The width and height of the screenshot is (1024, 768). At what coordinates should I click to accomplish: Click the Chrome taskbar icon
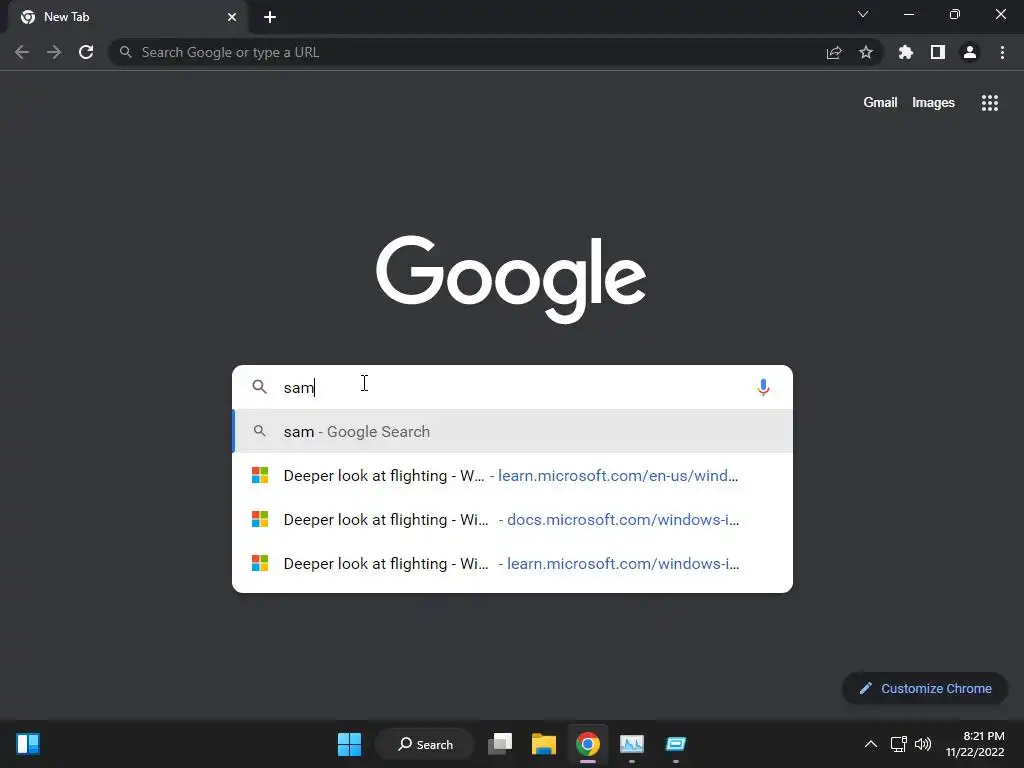588,744
